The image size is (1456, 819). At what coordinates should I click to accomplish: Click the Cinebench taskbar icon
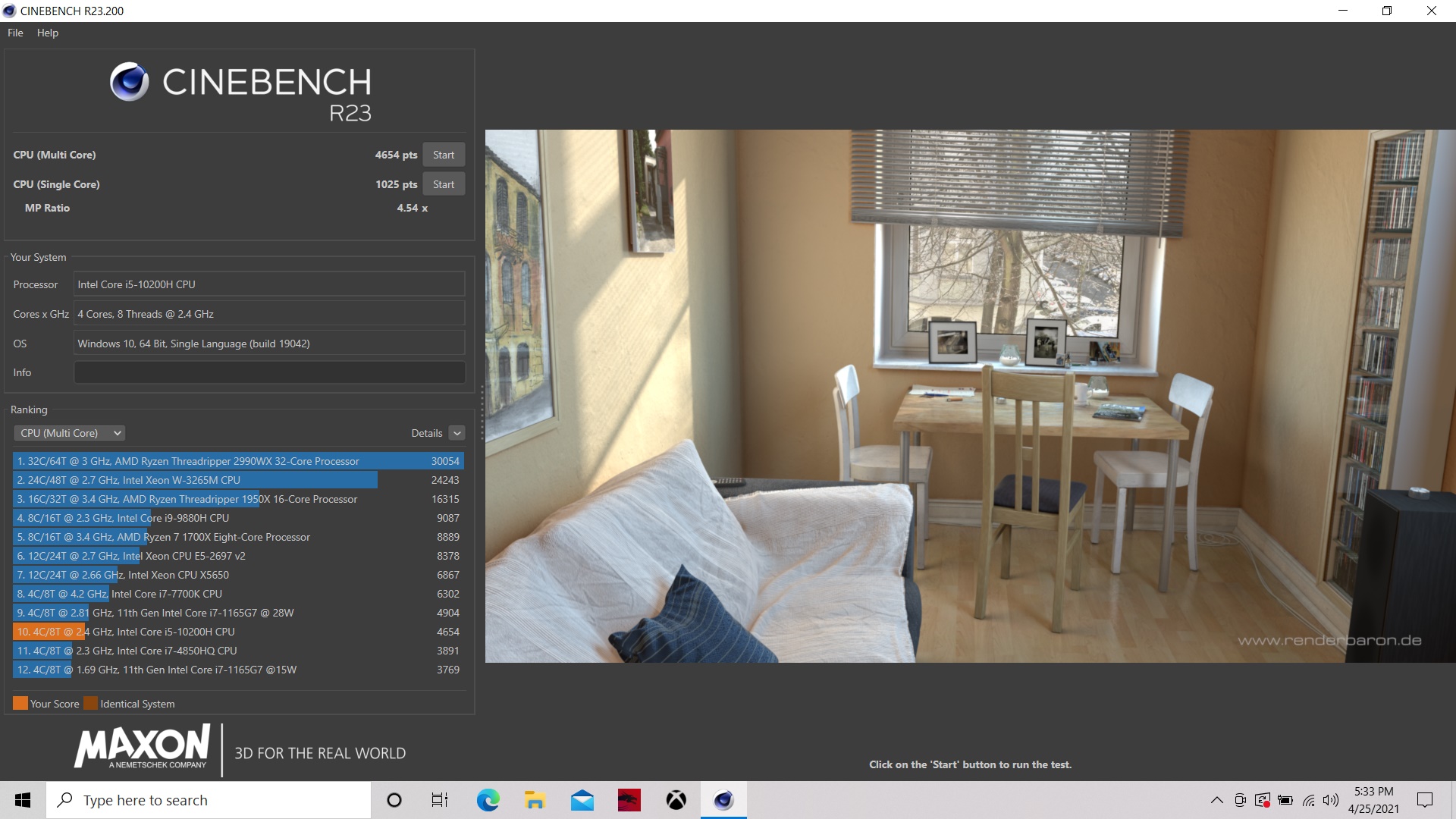723,800
